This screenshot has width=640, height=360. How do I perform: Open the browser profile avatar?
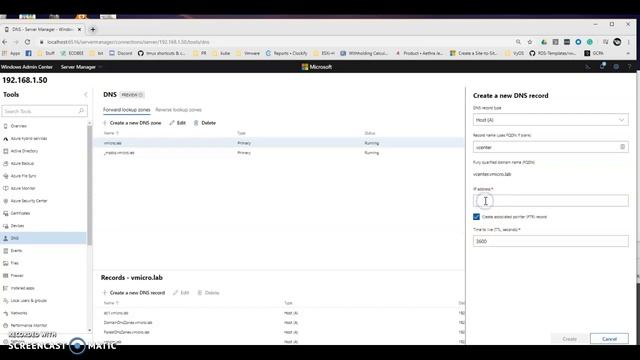tap(617, 42)
